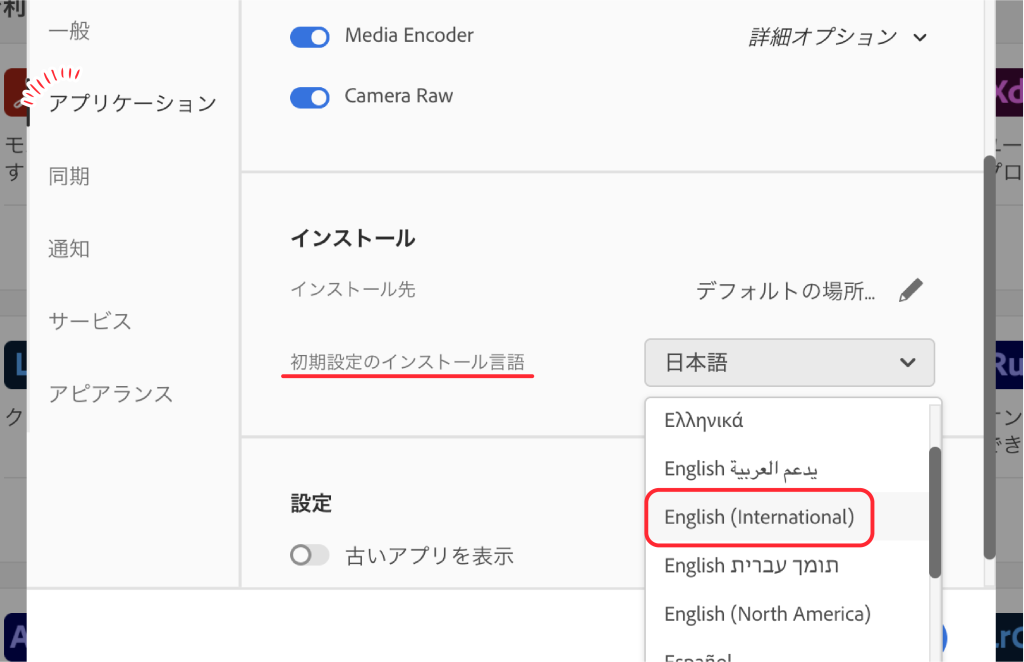Viewport: 1024px width, 662px height.
Task: Disable the Camera Raw switch
Action: (x=310, y=97)
